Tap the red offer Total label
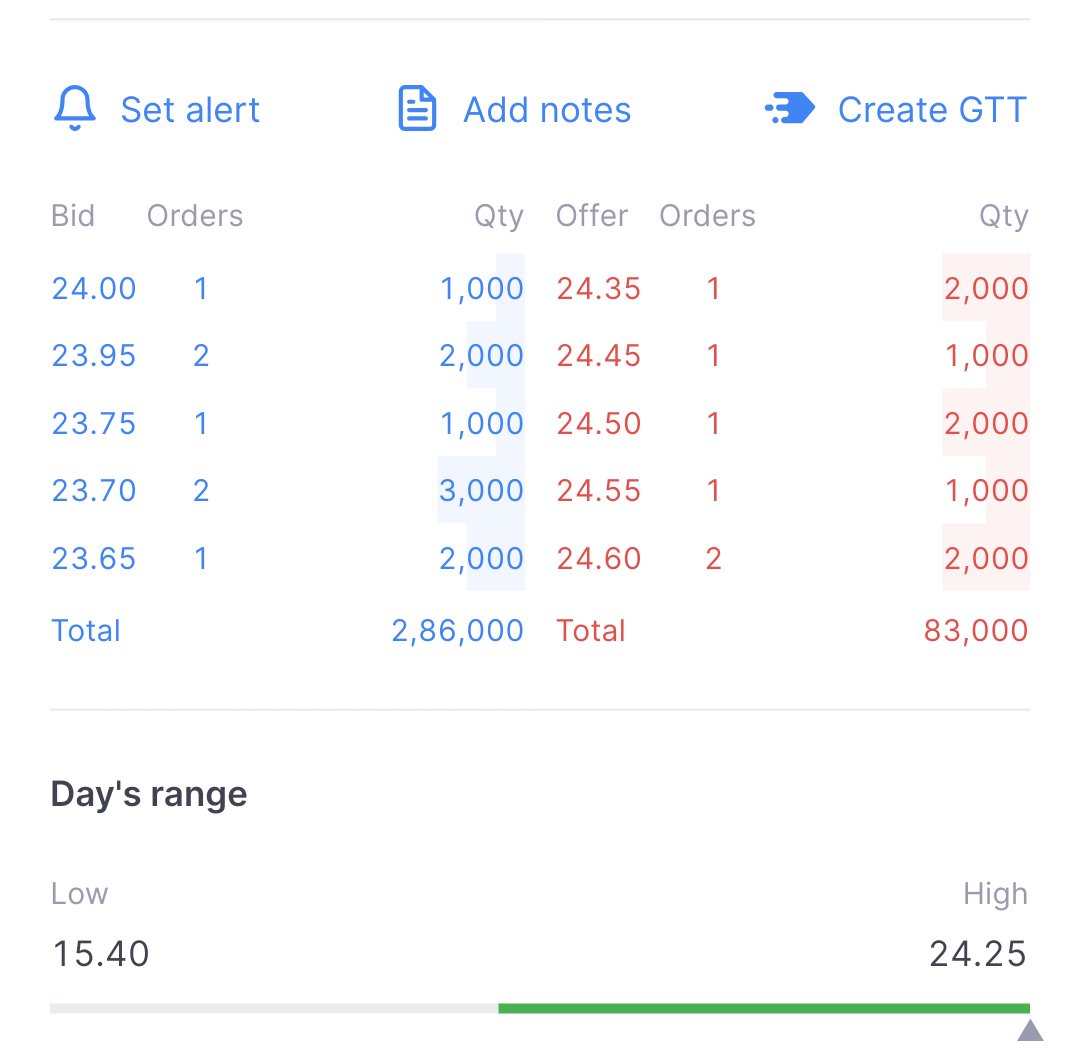 591,631
